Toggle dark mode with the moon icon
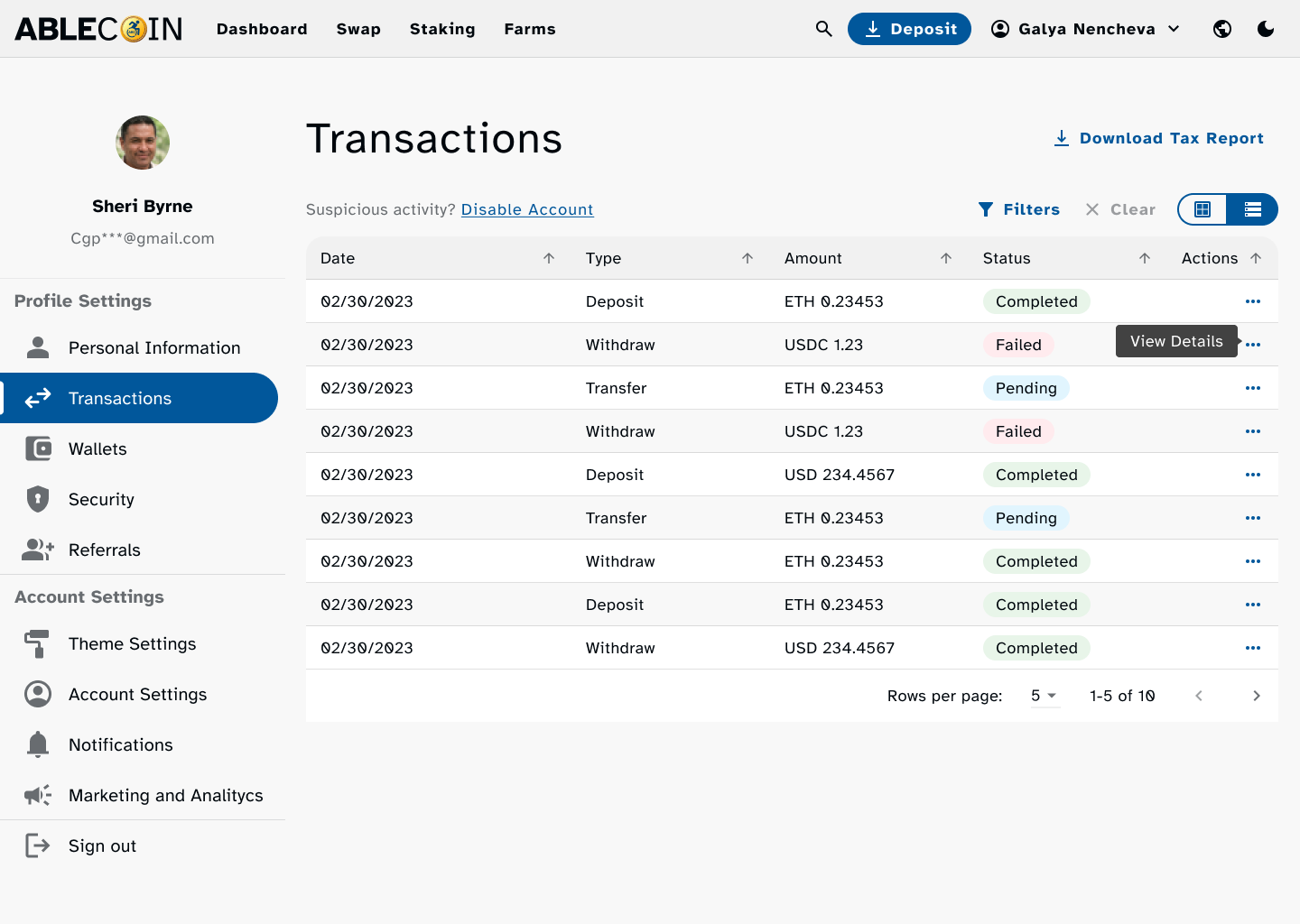 coord(1266,29)
